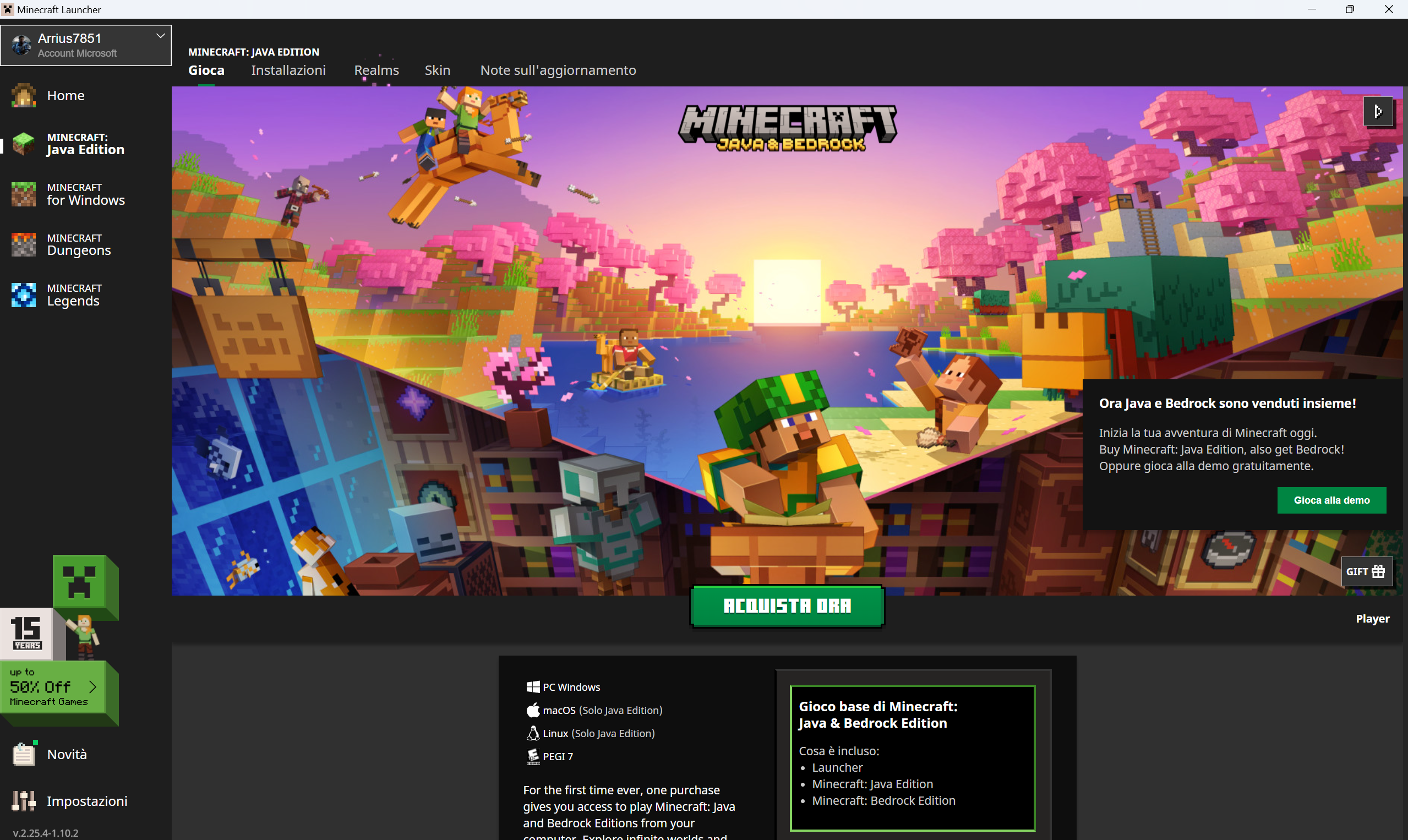This screenshot has height=840, width=1408.
Task: Click the Player label under the banner
Action: tap(1372, 619)
